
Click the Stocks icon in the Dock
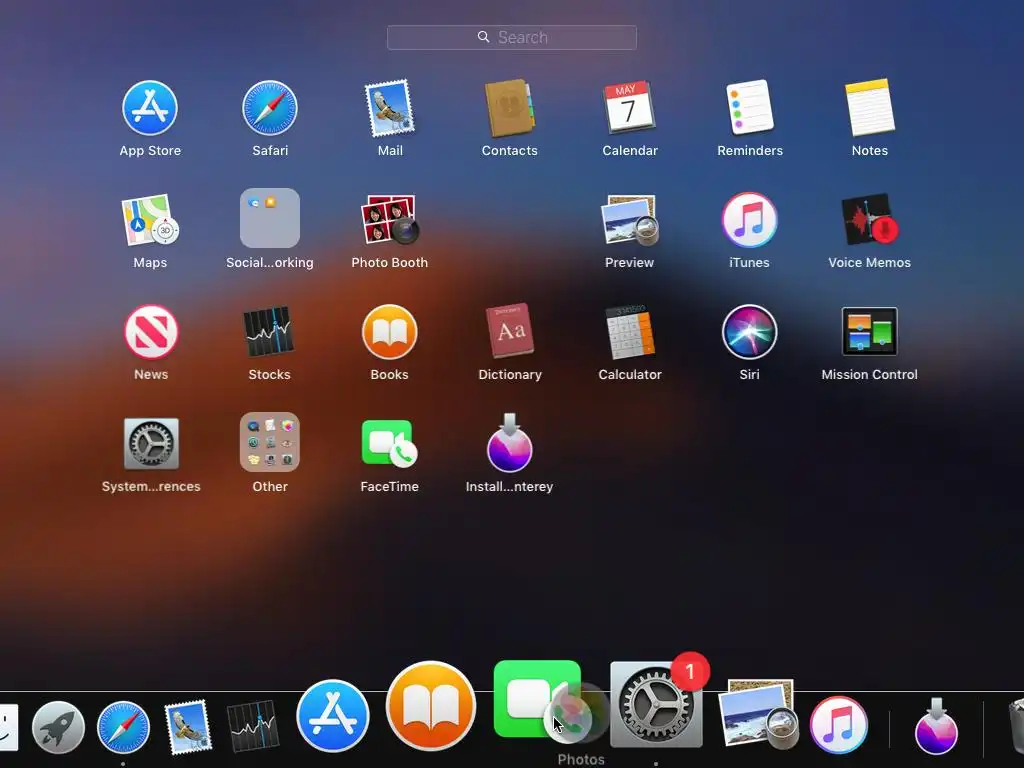click(x=253, y=726)
